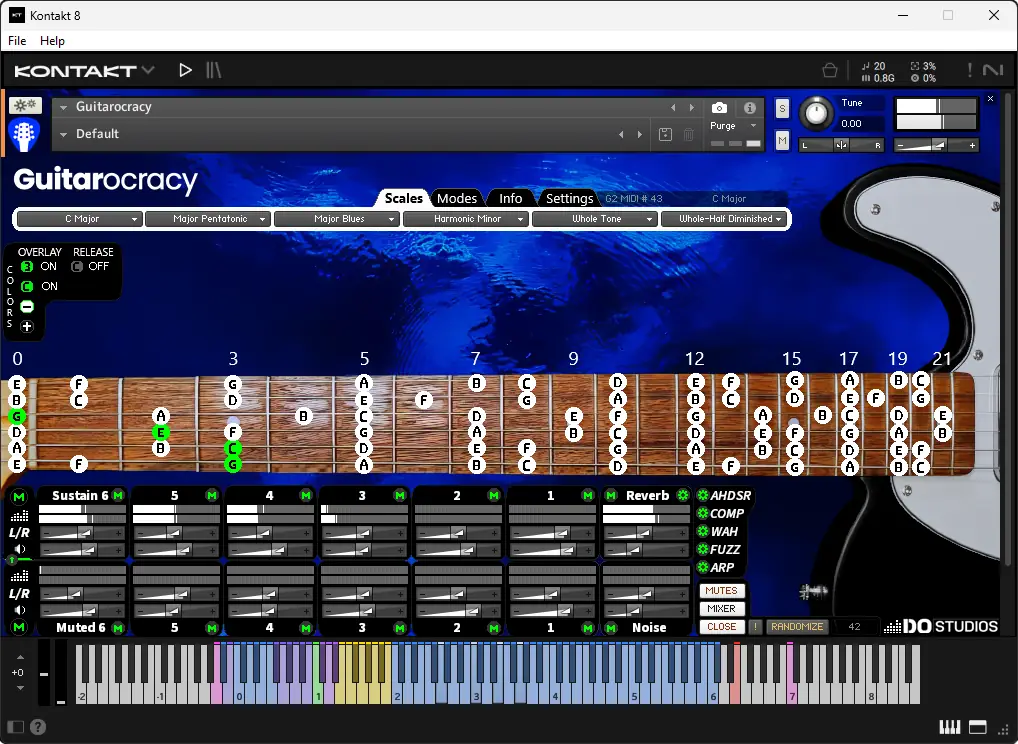Image resolution: width=1018 pixels, height=744 pixels.
Task: Click the RANDOMIZE button
Action: (797, 627)
